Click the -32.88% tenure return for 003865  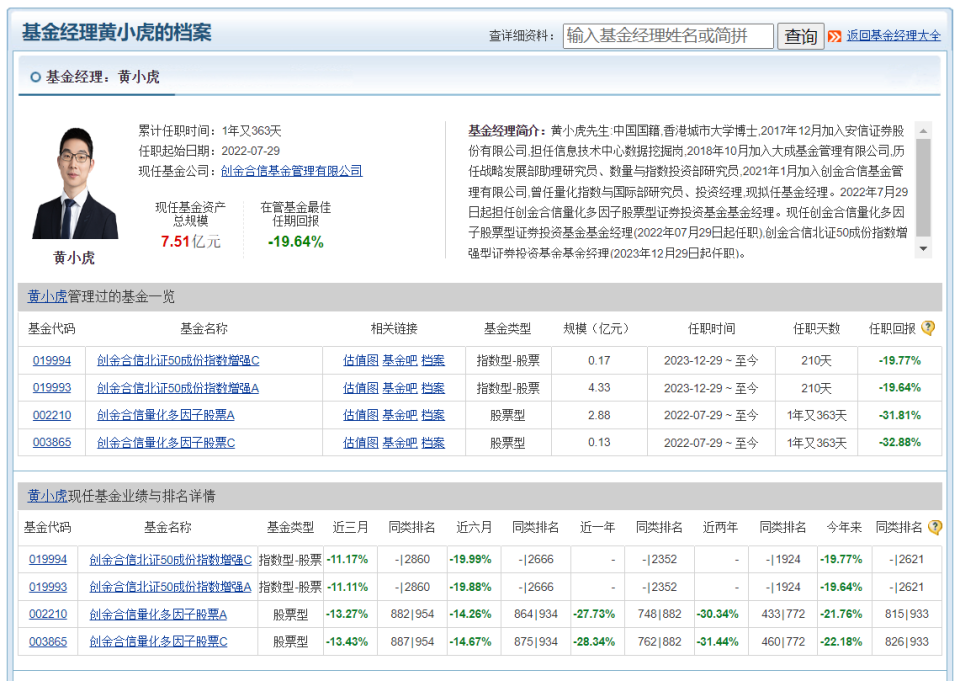(899, 442)
